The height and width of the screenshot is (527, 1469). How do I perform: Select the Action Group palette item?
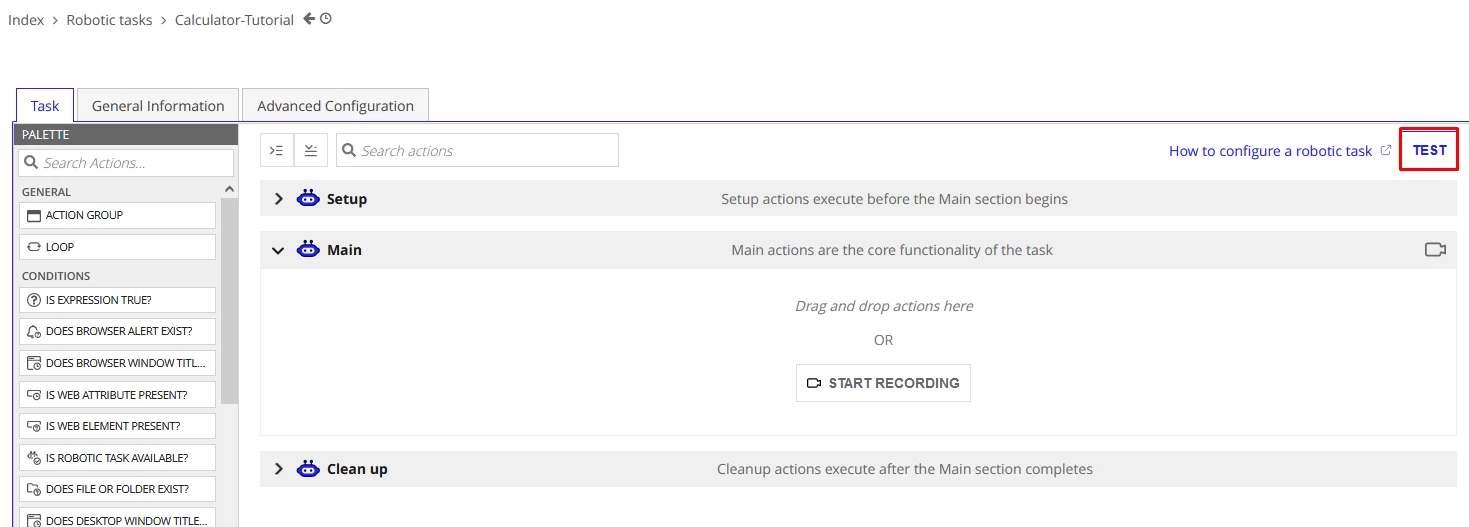pyautogui.click(x=117, y=215)
